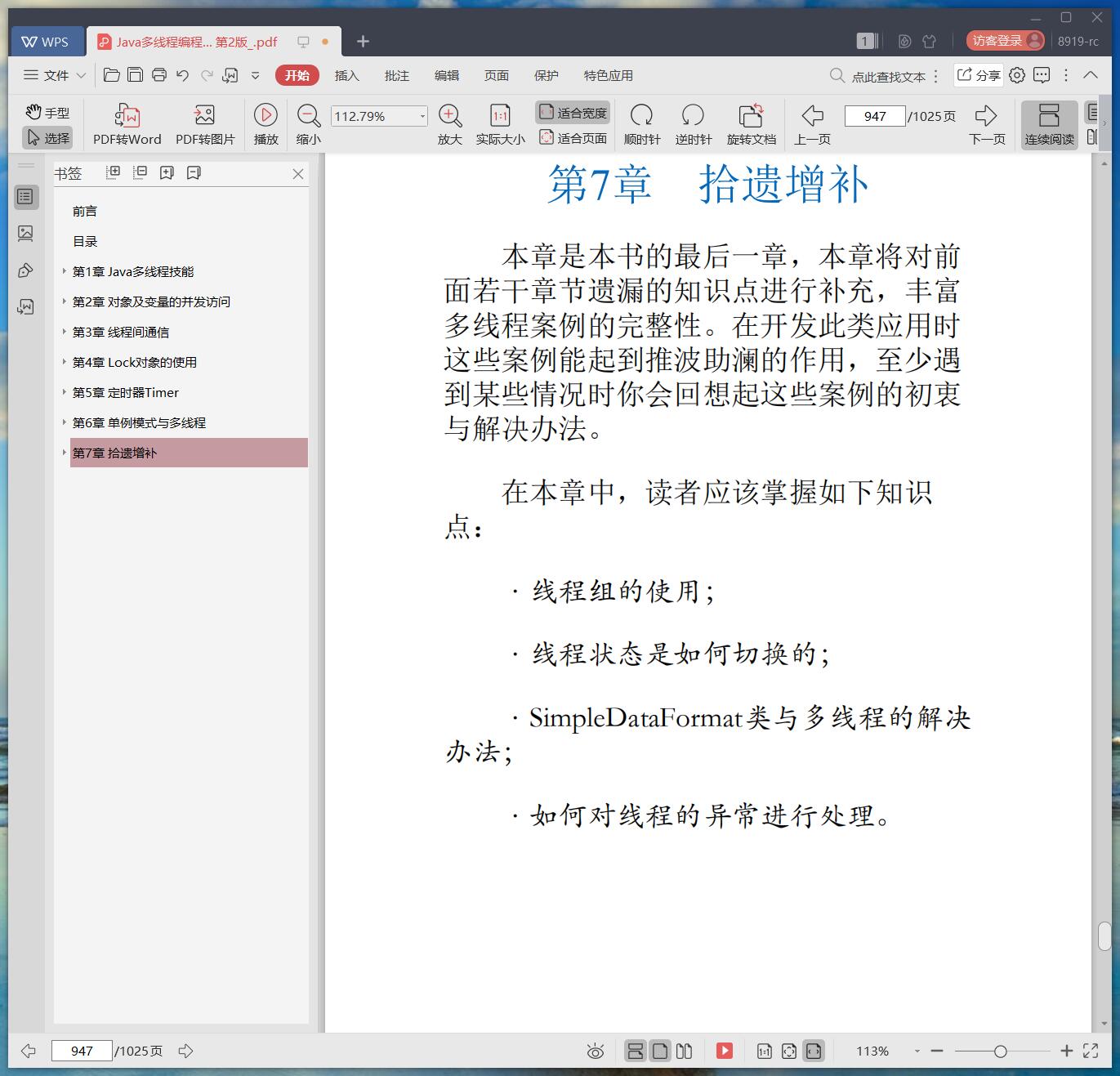Image resolution: width=1120 pixels, height=1076 pixels.
Task: Go to the previous page (上一页)
Action: (x=812, y=124)
